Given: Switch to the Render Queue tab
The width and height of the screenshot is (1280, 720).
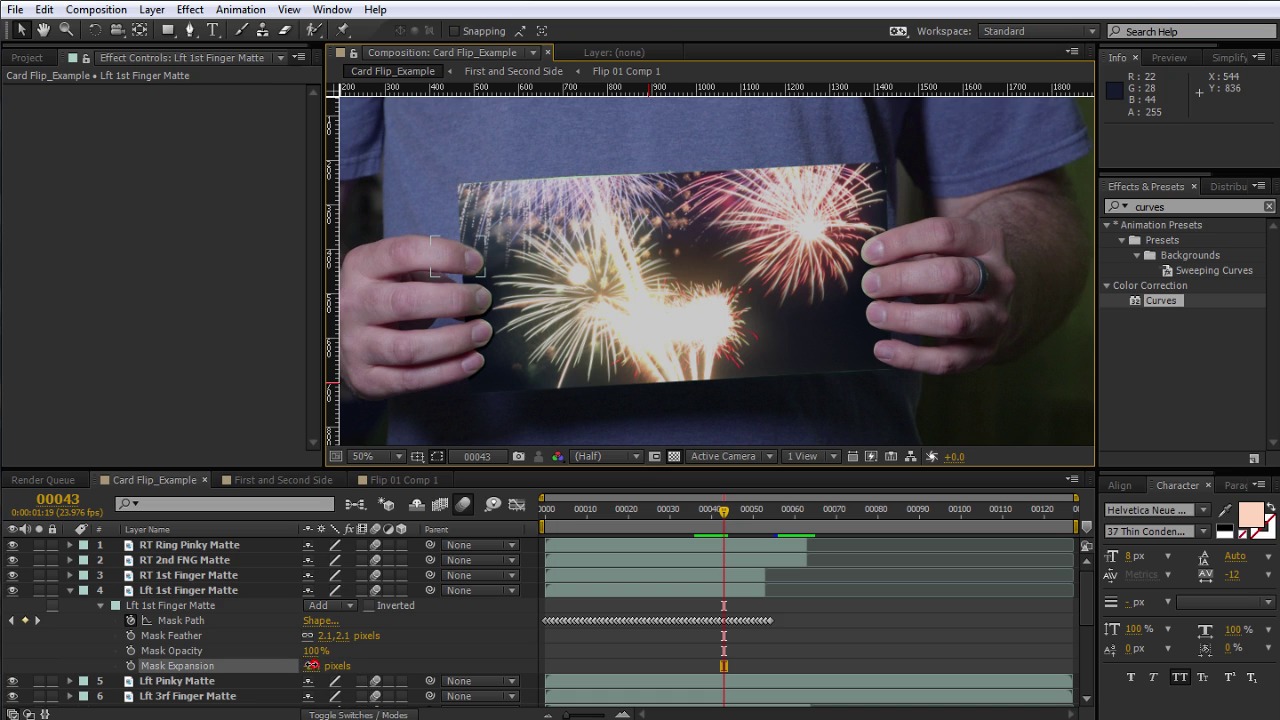Looking at the screenshot, I should (43, 480).
